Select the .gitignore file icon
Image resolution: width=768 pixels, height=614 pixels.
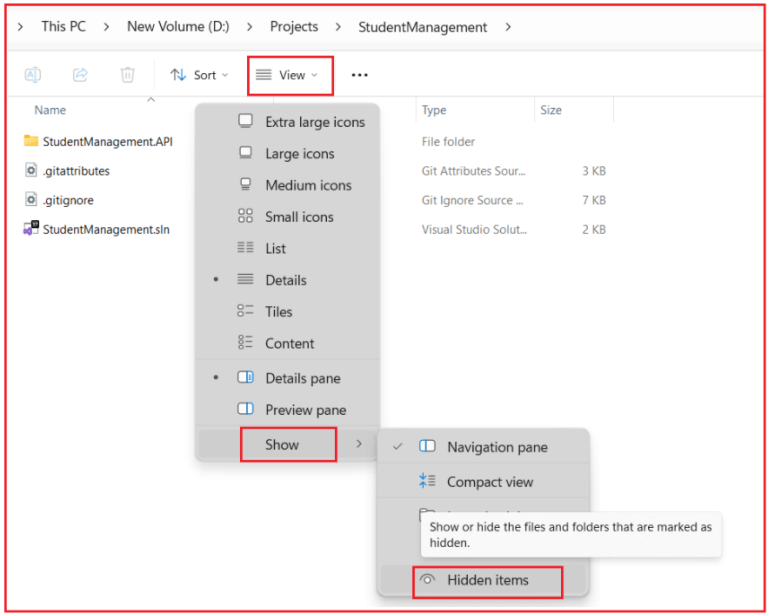pos(31,200)
